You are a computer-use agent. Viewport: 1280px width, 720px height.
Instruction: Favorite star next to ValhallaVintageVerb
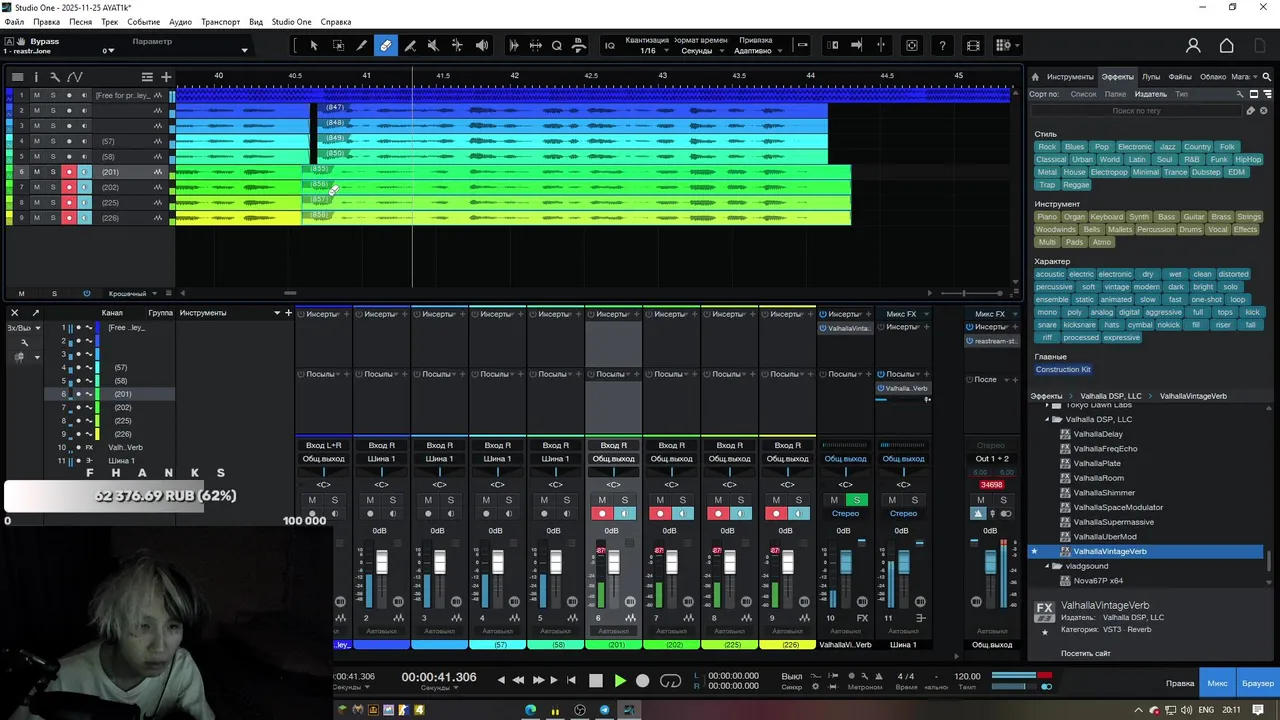pyautogui.click(x=1035, y=551)
